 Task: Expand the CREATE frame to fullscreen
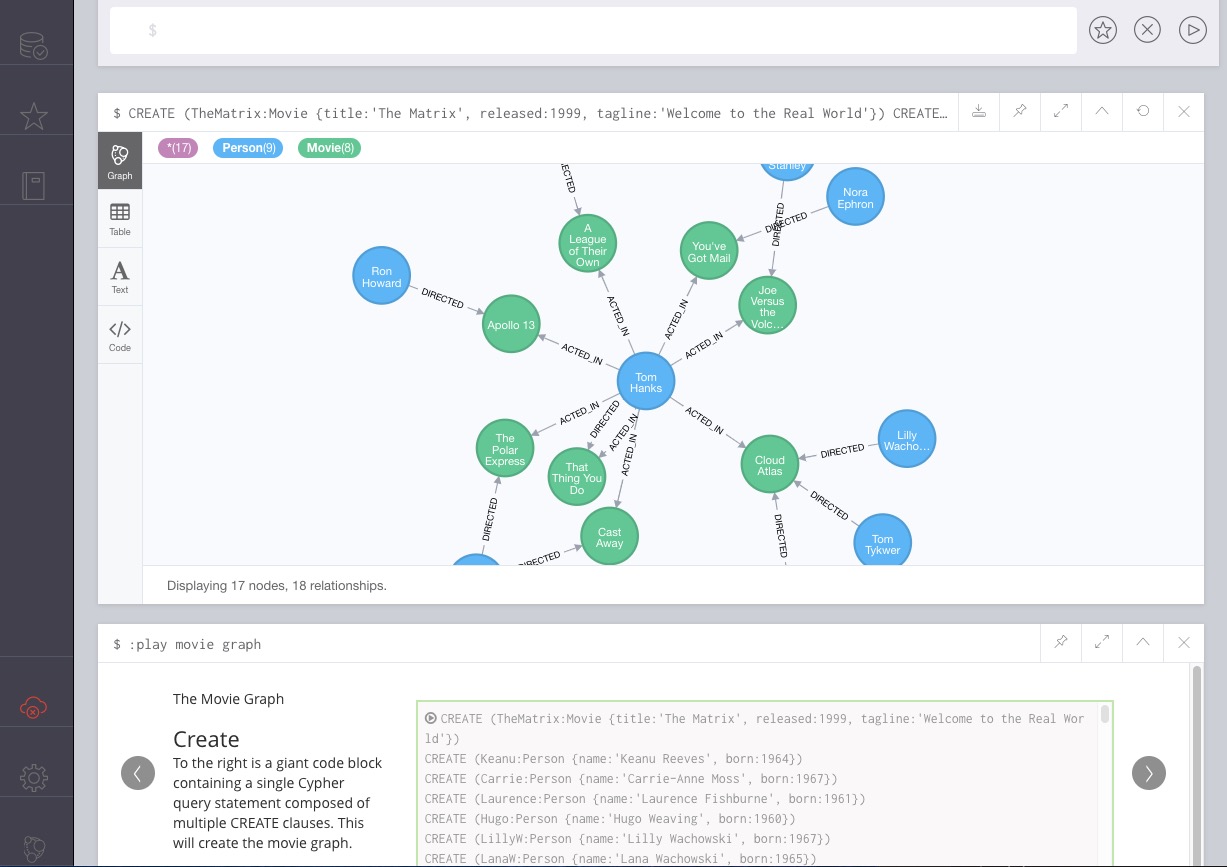1061,112
